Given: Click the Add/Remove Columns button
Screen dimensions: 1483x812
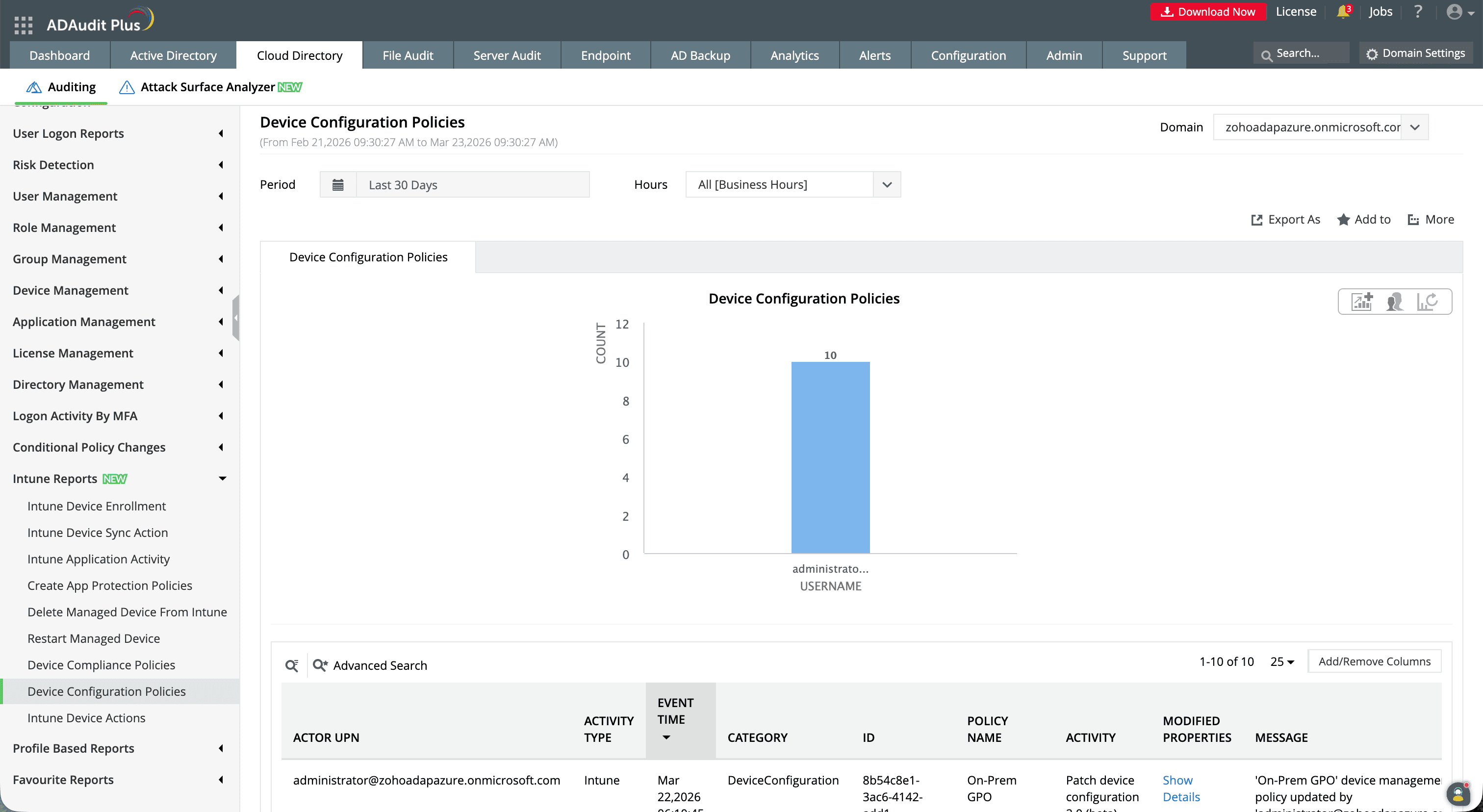Looking at the screenshot, I should click(1374, 661).
